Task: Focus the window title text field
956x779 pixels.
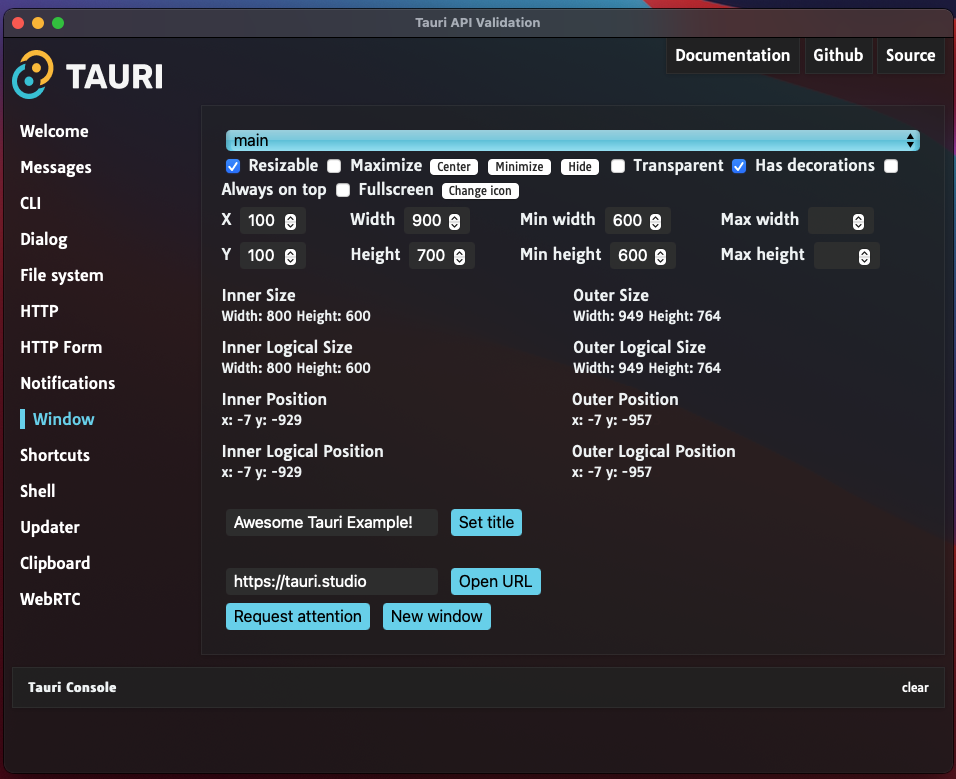Action: pos(332,522)
